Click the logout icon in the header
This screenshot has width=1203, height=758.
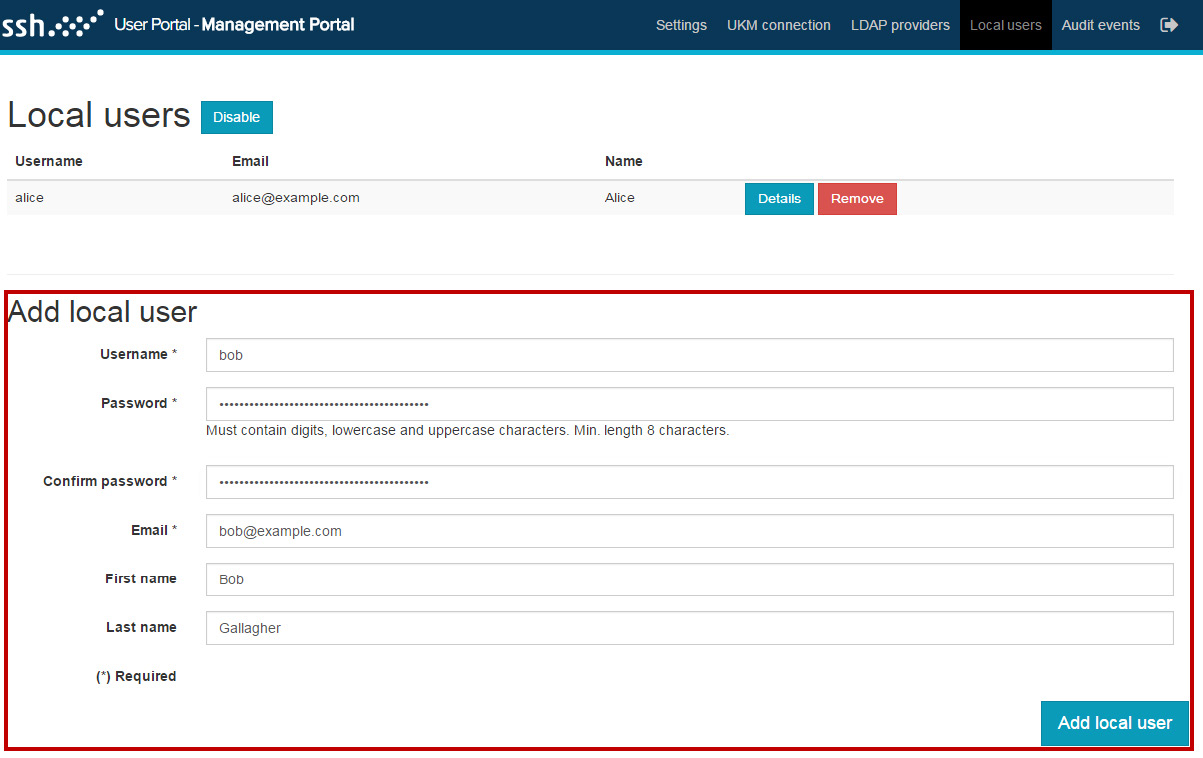(x=1169, y=25)
